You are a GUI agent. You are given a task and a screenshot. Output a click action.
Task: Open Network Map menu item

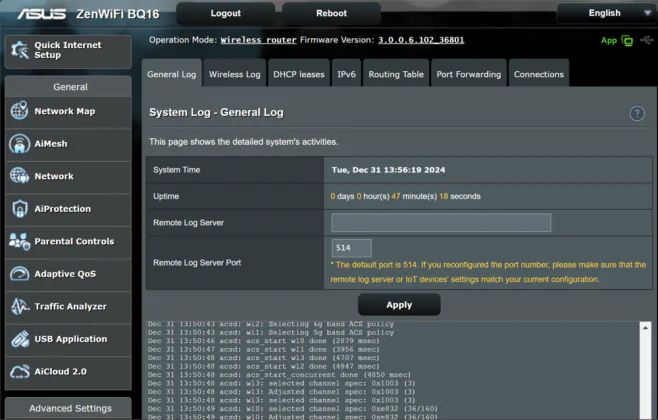click(68, 111)
